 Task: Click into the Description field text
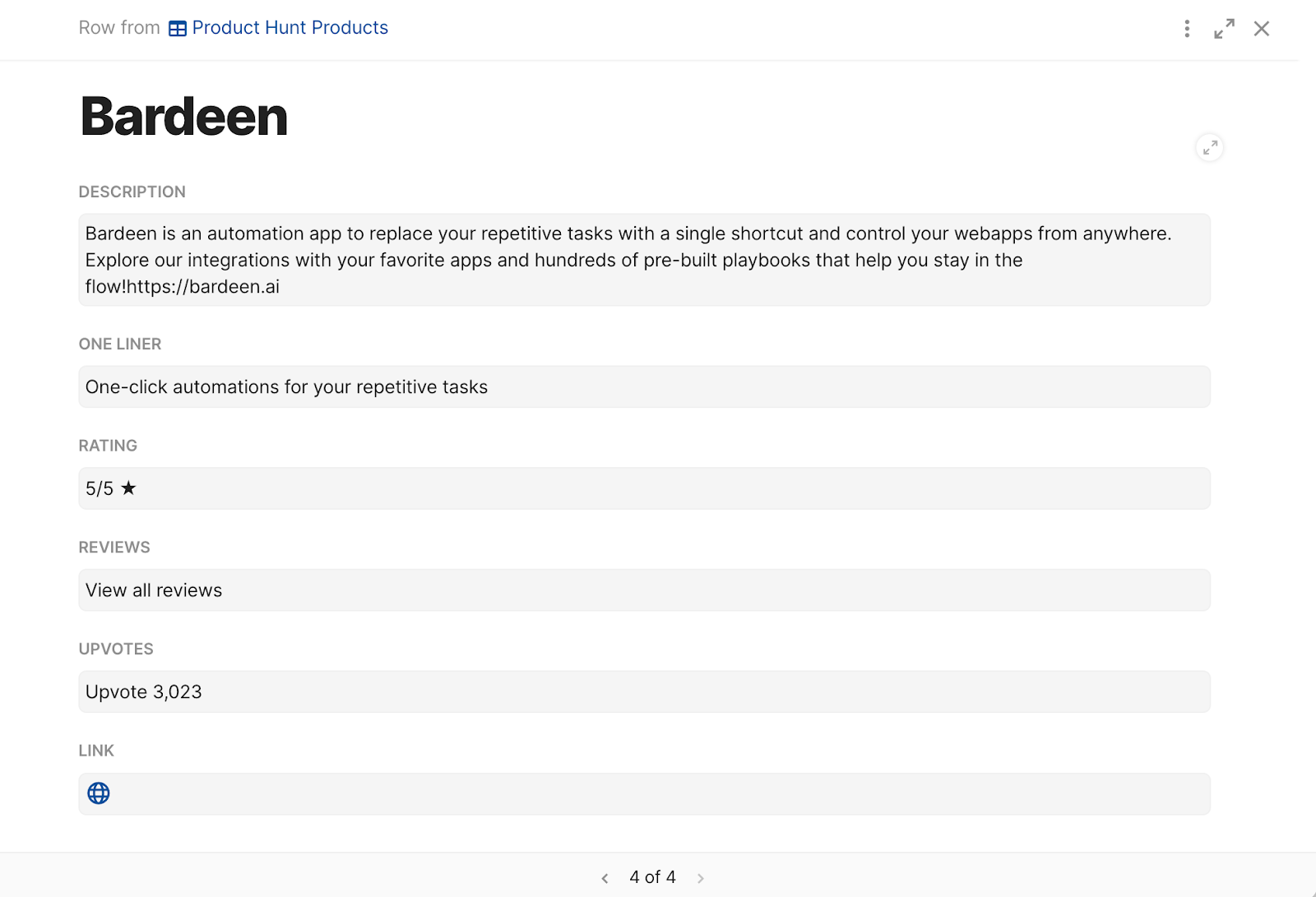[x=644, y=260]
